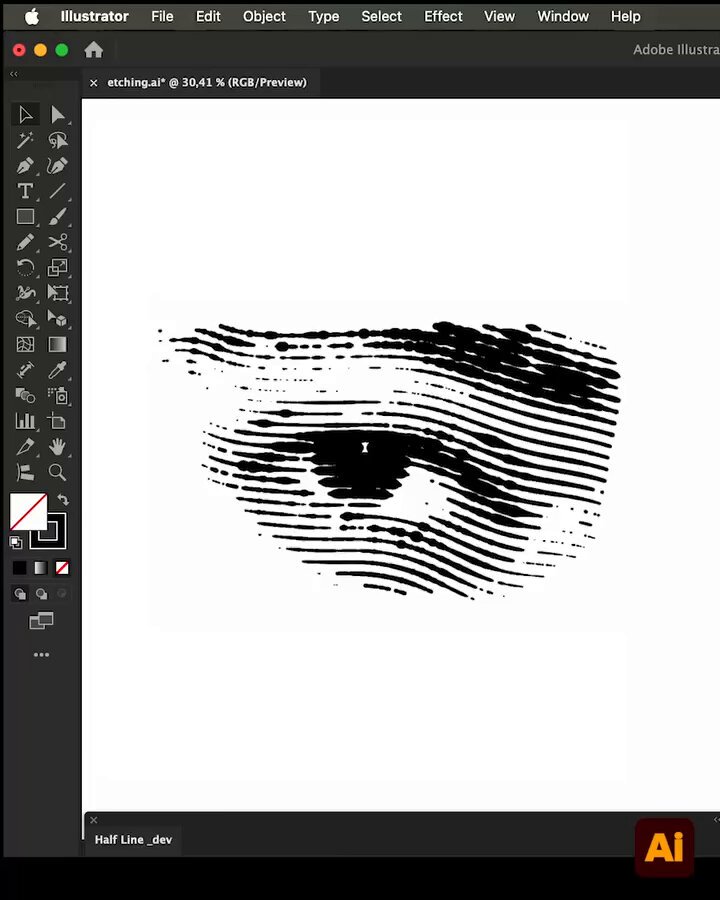Open Edit Toolbar three dots
The image size is (720, 900).
[41, 654]
